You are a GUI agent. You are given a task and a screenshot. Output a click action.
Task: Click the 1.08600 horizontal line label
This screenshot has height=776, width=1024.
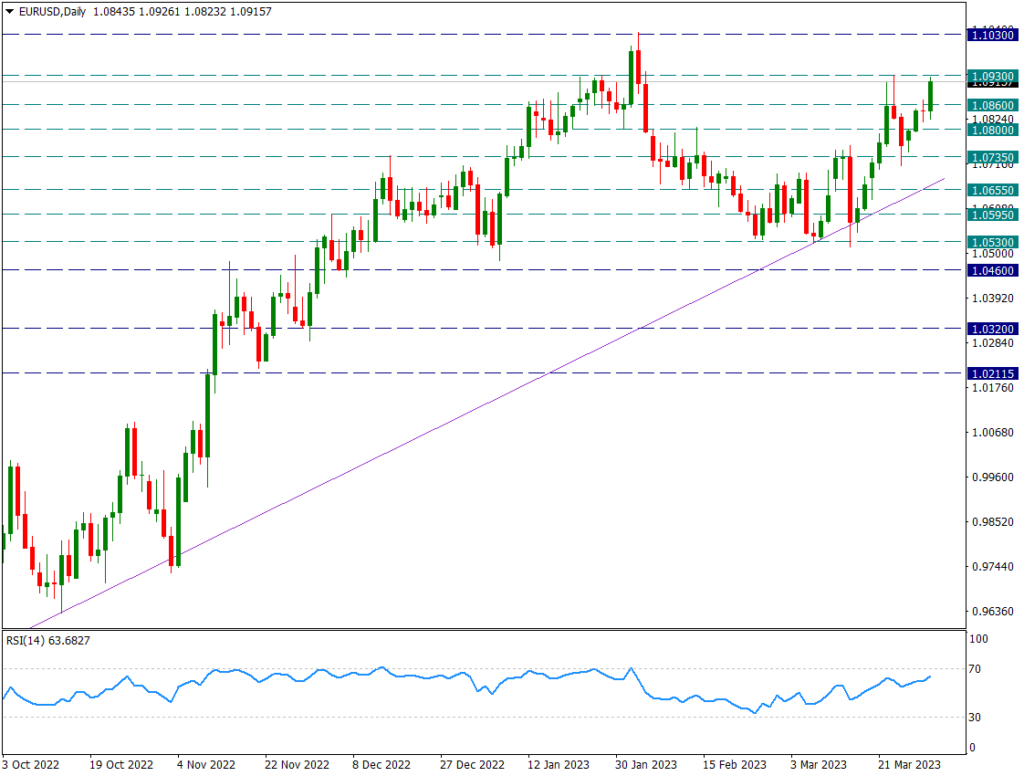click(x=992, y=105)
